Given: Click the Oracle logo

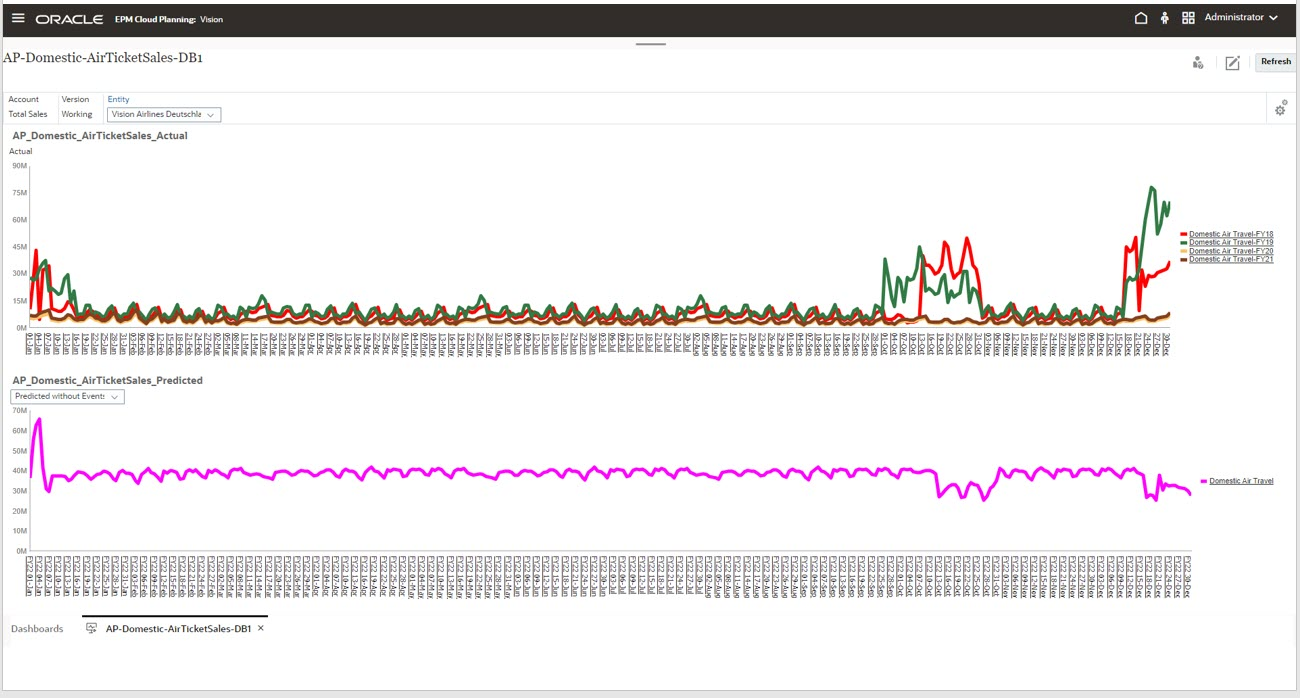Looking at the screenshot, I should click(x=70, y=17).
